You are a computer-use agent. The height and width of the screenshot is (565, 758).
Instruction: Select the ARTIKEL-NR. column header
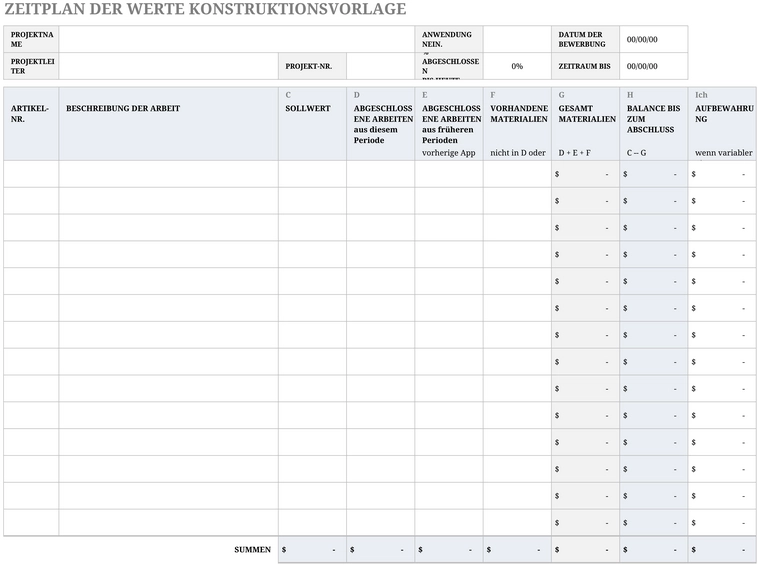[x=31, y=124]
